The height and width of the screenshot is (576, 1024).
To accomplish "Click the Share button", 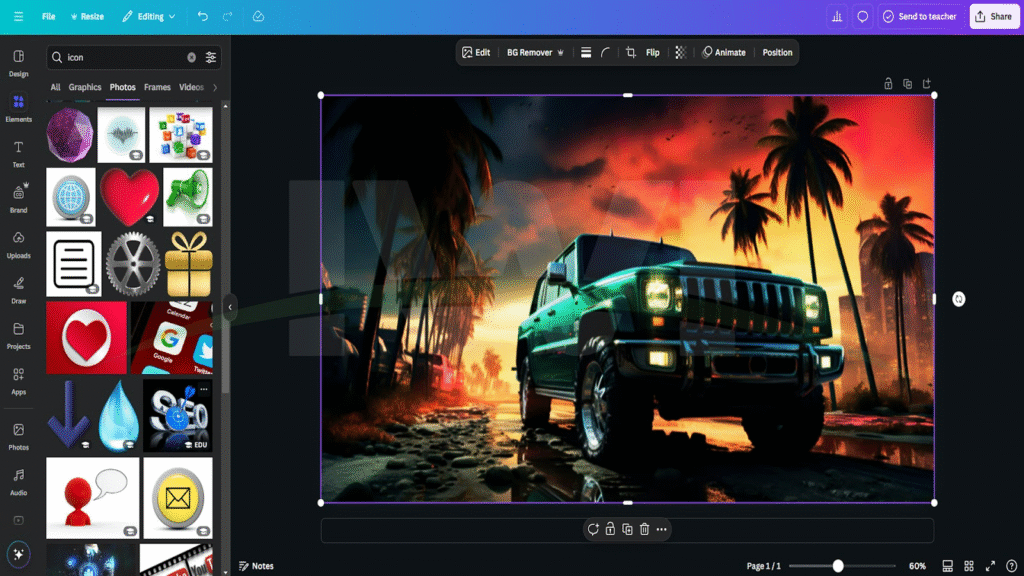I will pyautogui.click(x=994, y=17).
